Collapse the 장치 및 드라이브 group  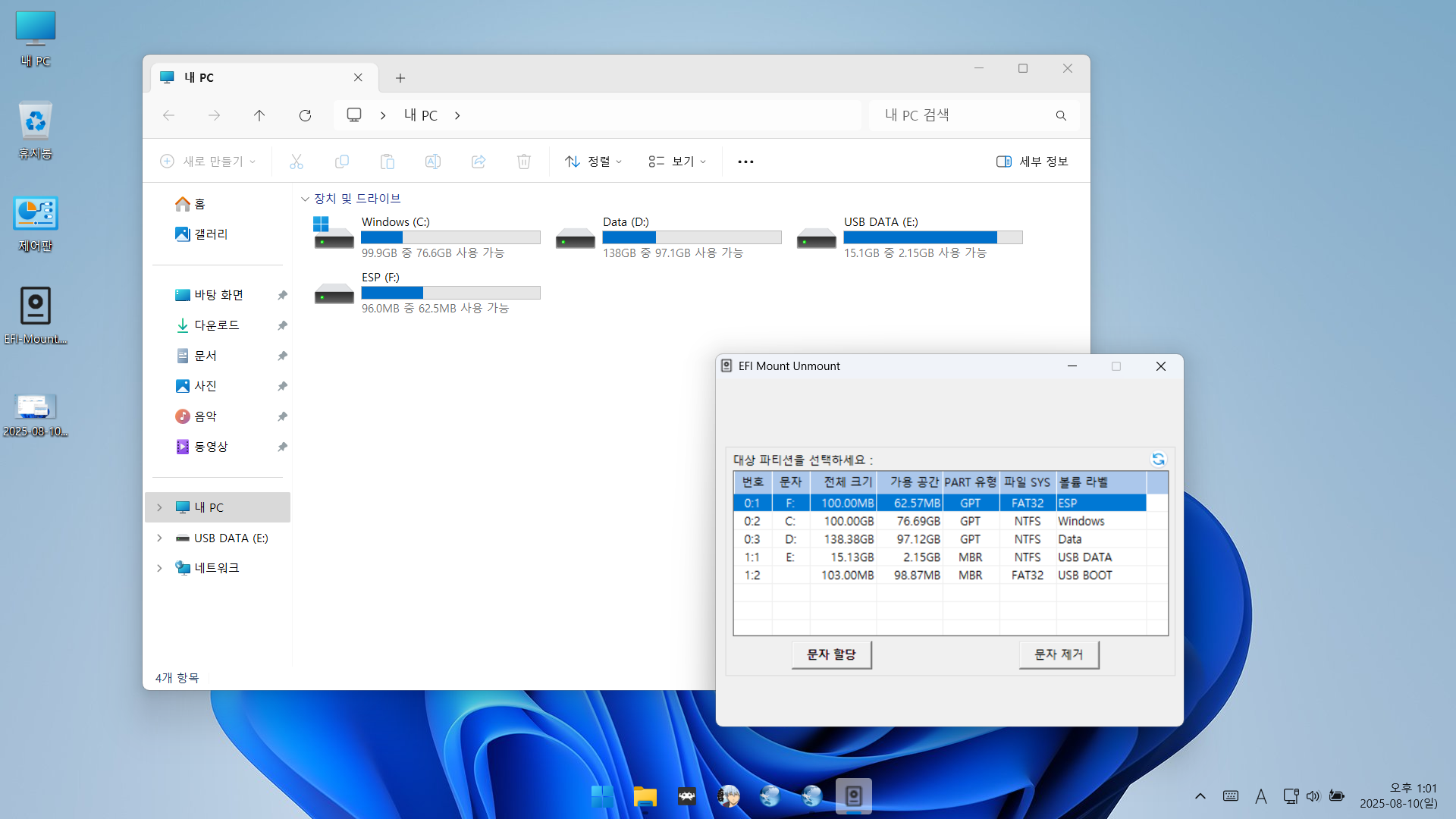(305, 199)
